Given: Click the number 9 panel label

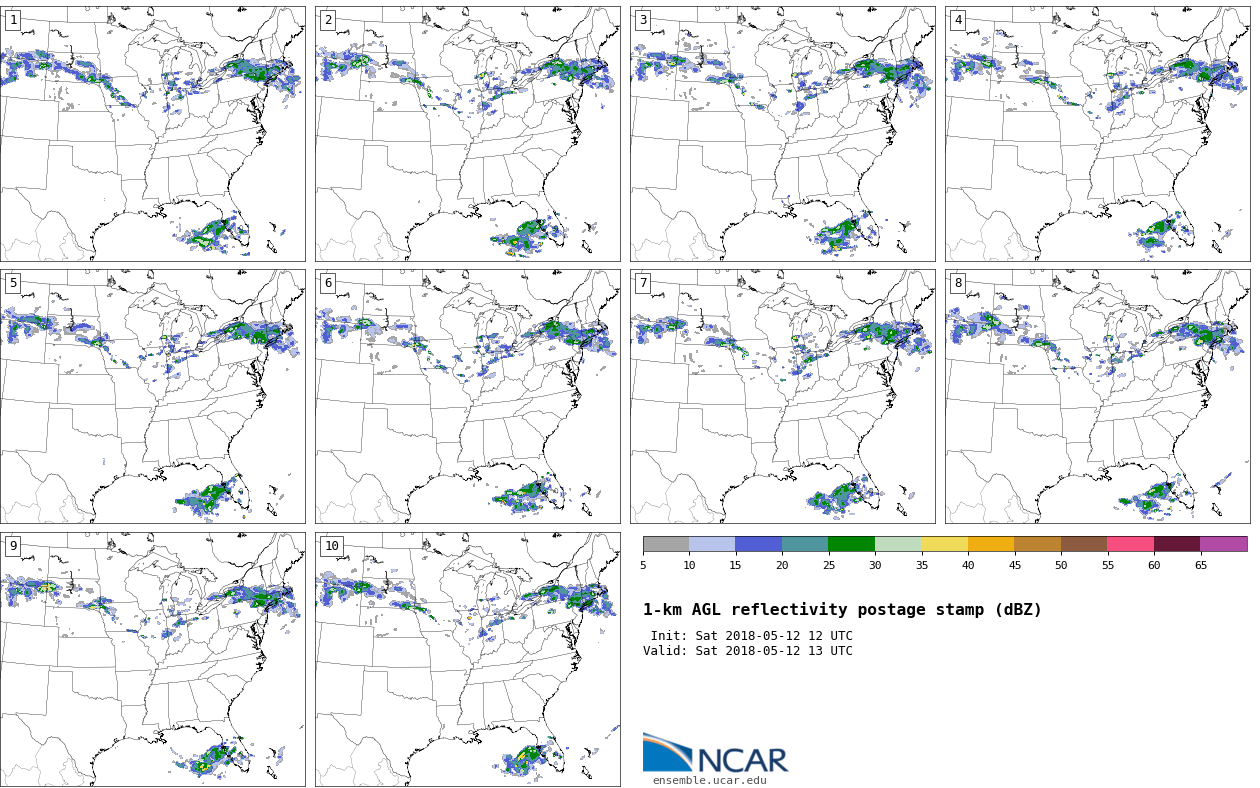Looking at the screenshot, I should (13, 546).
